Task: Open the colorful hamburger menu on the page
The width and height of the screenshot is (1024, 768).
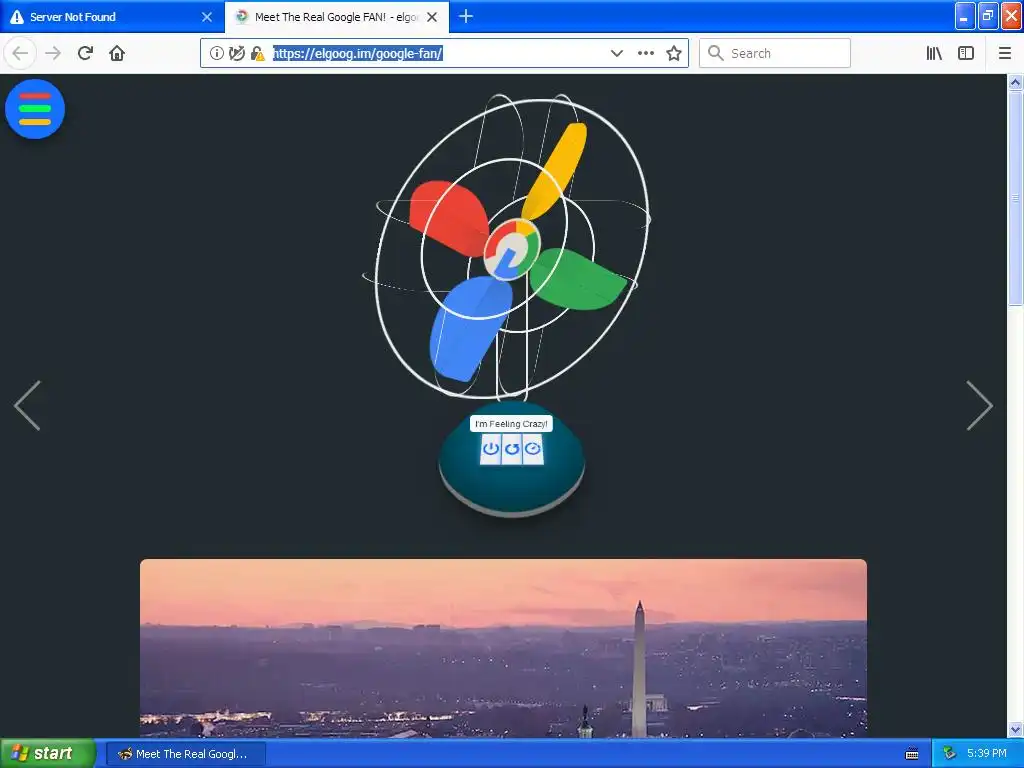Action: tap(35, 109)
